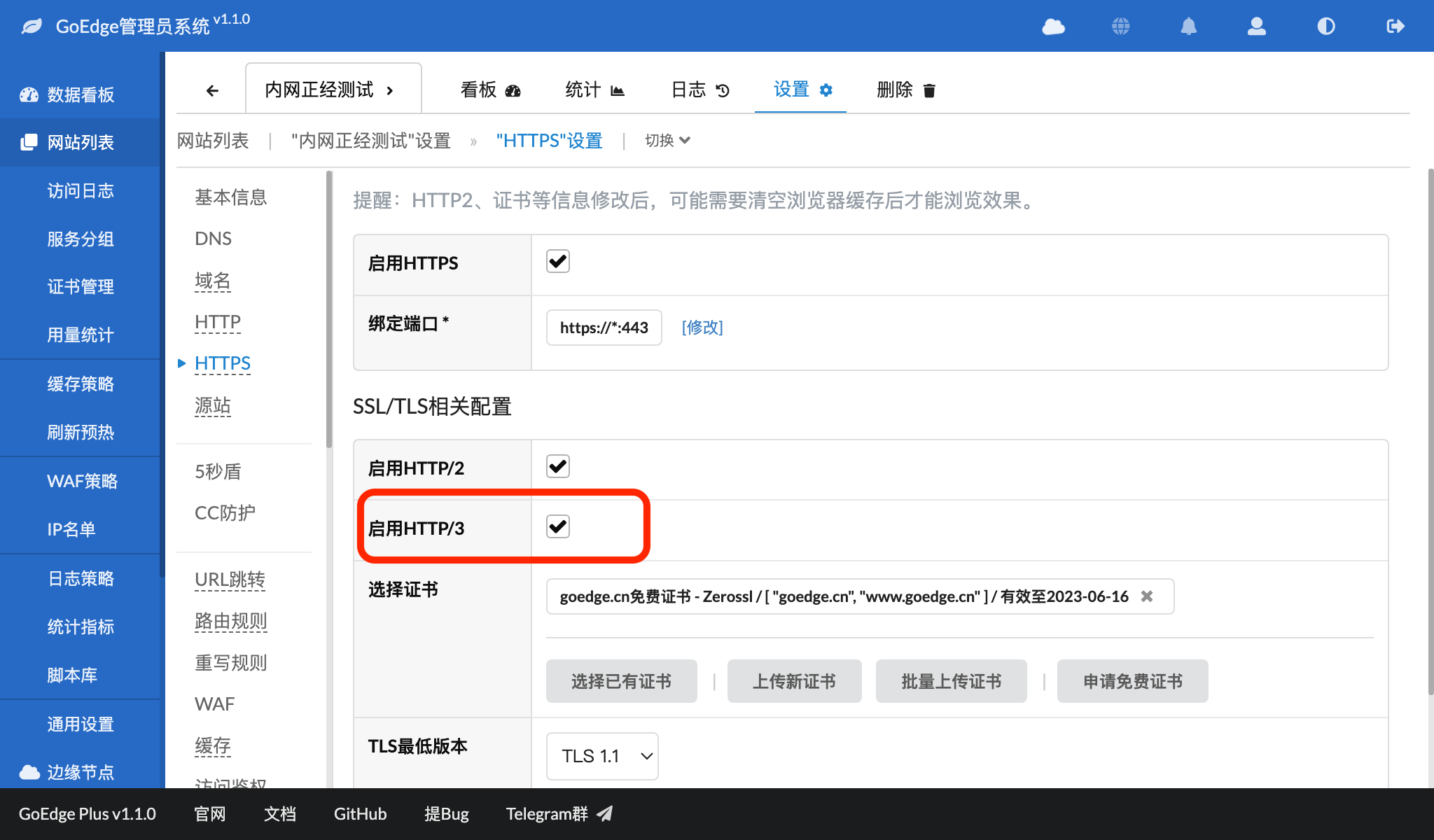Select the HTTPS item in settings menu

223,363
